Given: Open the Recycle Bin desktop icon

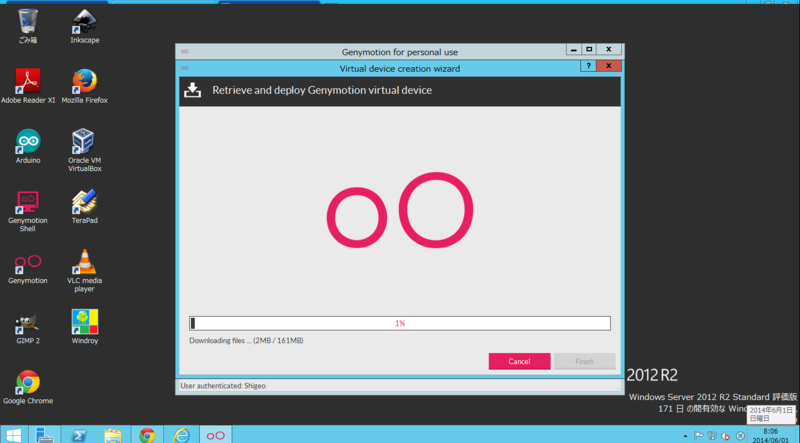Looking at the screenshot, I should pyautogui.click(x=28, y=26).
